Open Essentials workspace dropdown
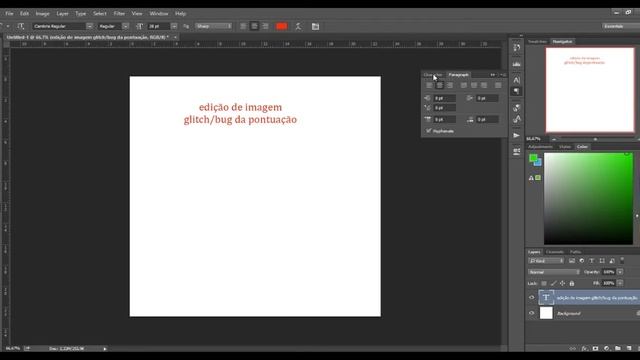This screenshot has width=640, height=360. click(x=620, y=26)
